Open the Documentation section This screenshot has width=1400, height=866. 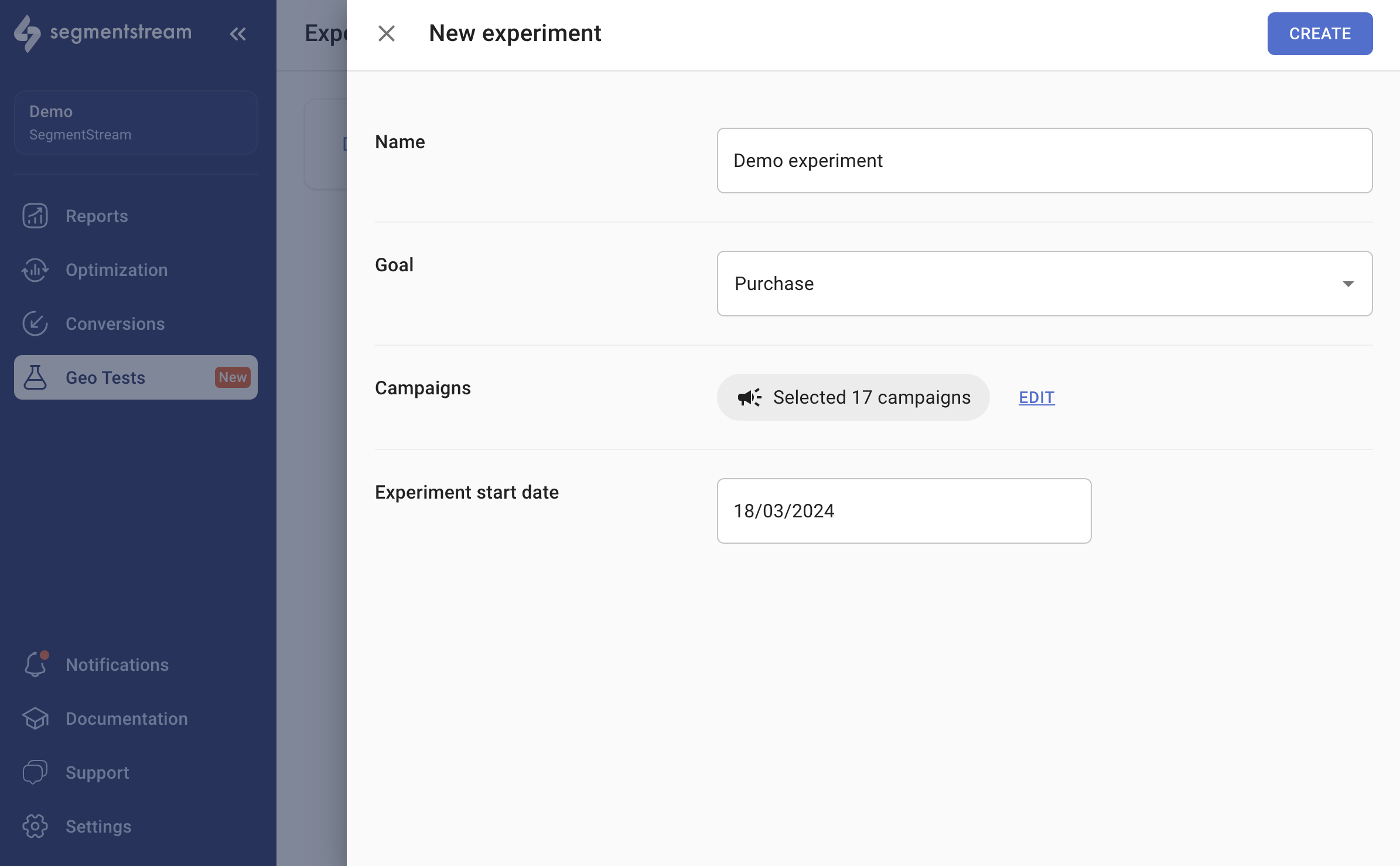(127, 718)
